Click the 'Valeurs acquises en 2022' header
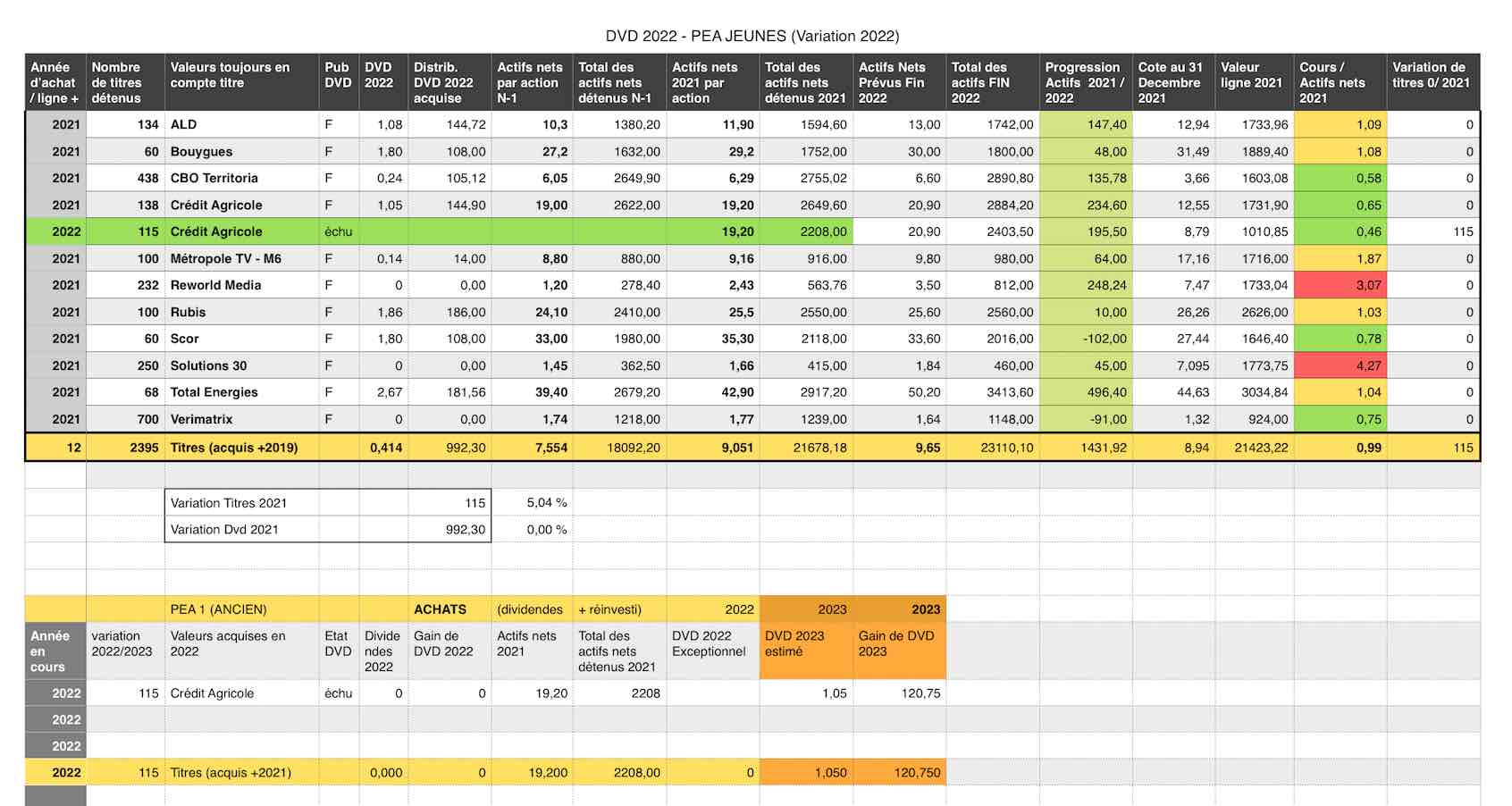 (x=241, y=651)
